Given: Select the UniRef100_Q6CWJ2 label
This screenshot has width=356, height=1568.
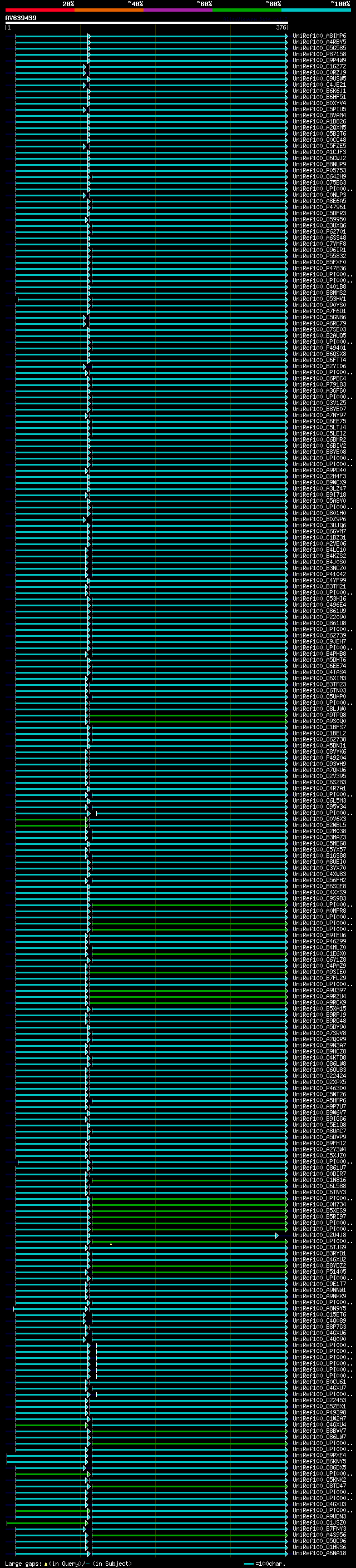Looking at the screenshot, I should [319, 159].
